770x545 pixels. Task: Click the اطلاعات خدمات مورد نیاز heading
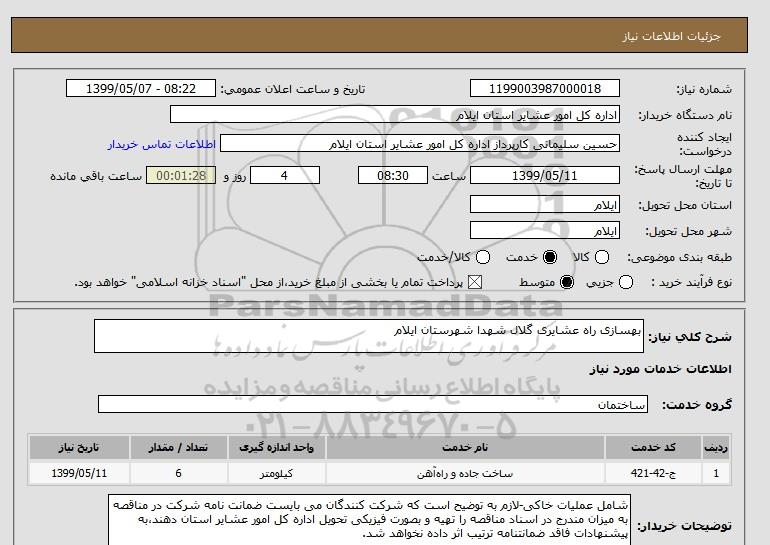pyautogui.click(x=660, y=369)
